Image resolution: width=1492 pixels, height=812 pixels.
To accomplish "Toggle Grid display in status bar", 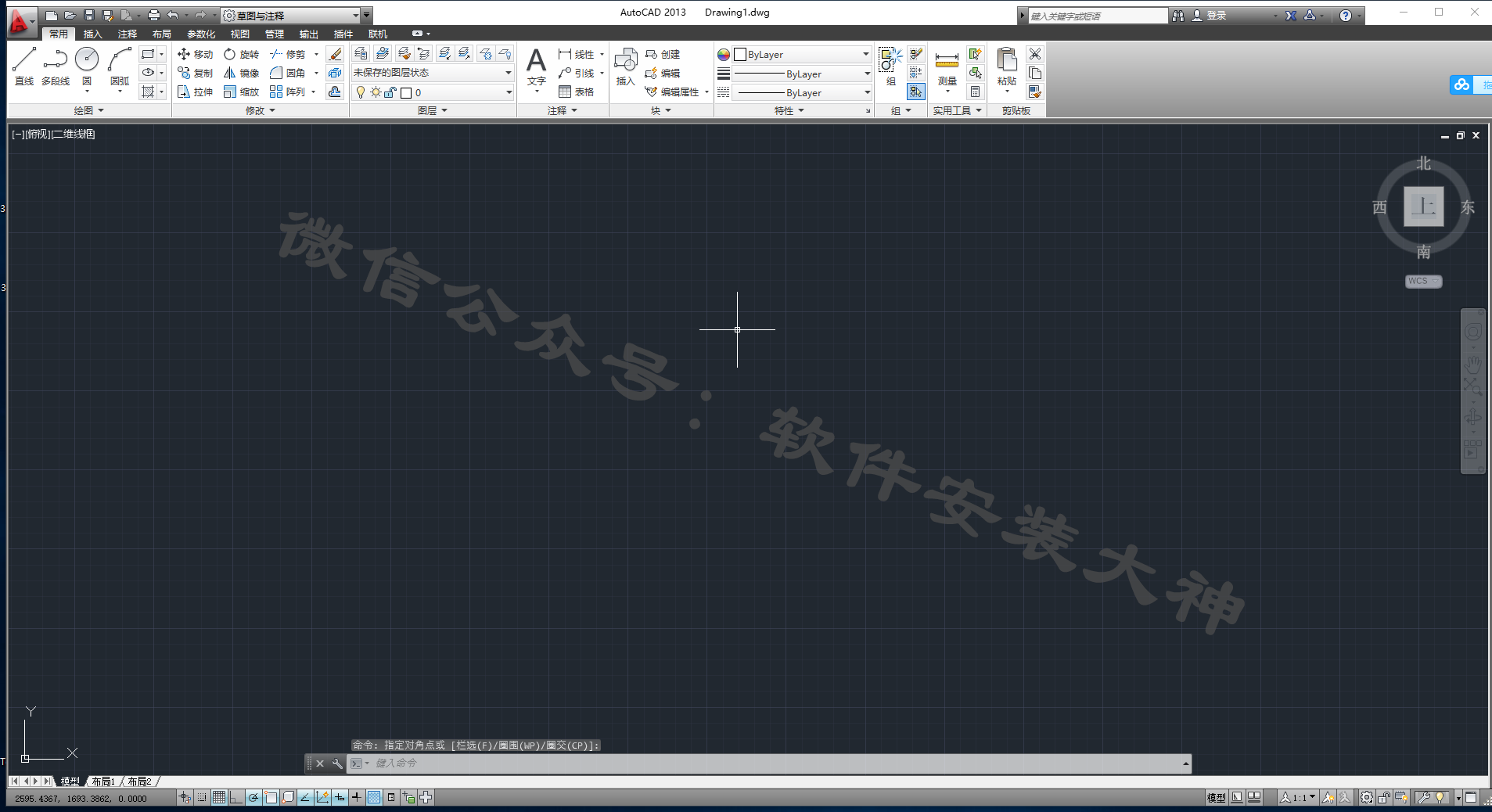I will [x=219, y=797].
